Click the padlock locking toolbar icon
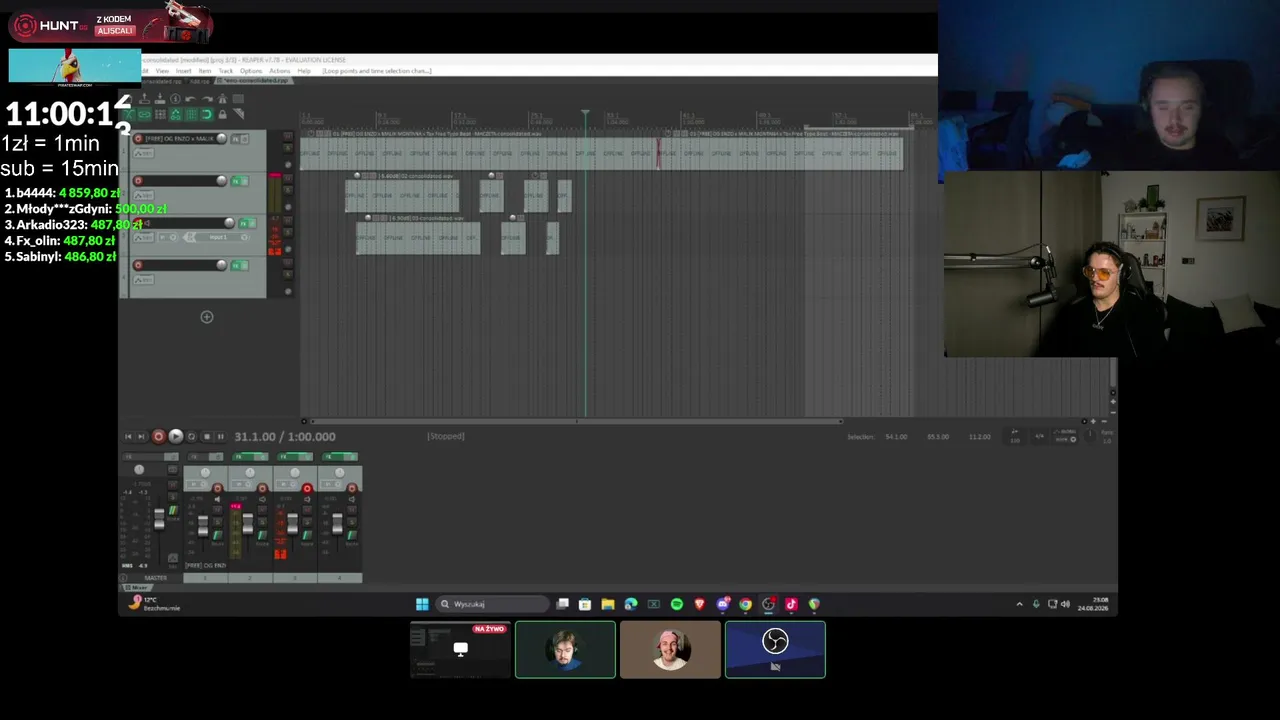Image resolution: width=1280 pixels, height=720 pixels. (222, 115)
